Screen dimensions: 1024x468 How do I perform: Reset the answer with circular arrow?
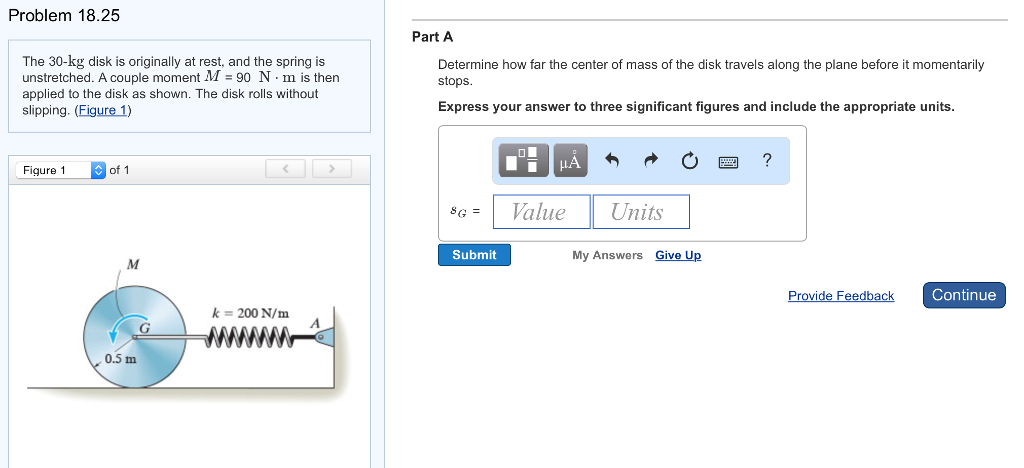(x=689, y=160)
